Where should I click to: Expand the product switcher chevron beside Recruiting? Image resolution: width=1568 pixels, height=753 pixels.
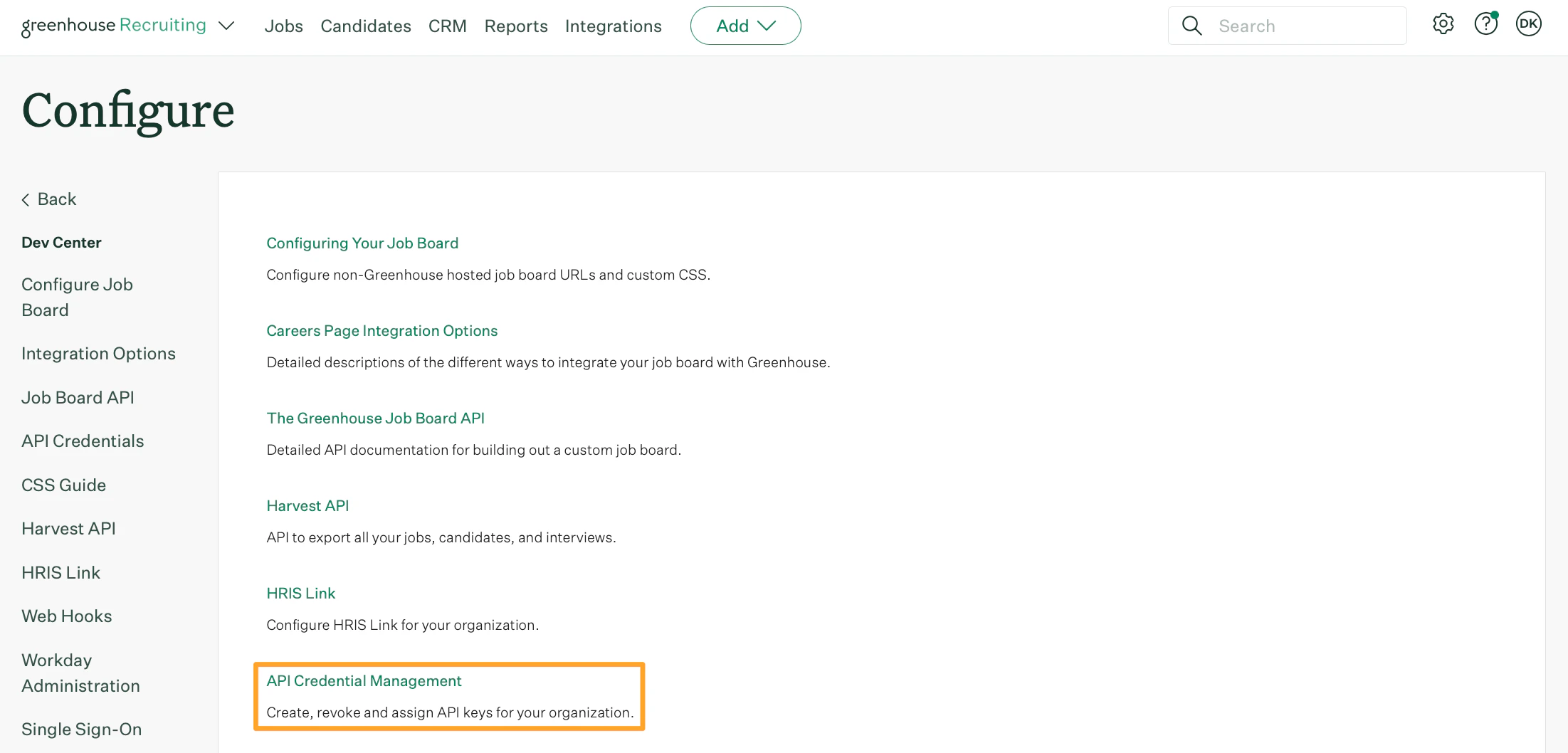(226, 26)
